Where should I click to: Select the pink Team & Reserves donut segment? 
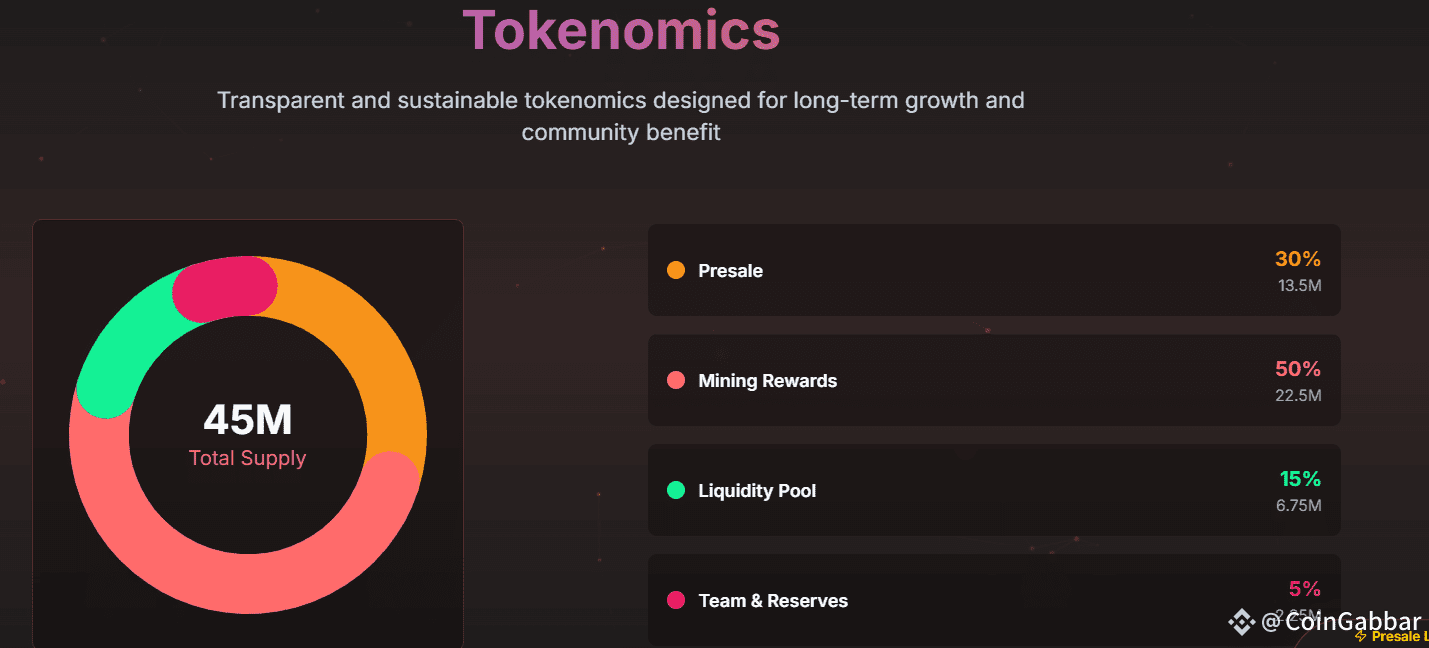(224, 289)
